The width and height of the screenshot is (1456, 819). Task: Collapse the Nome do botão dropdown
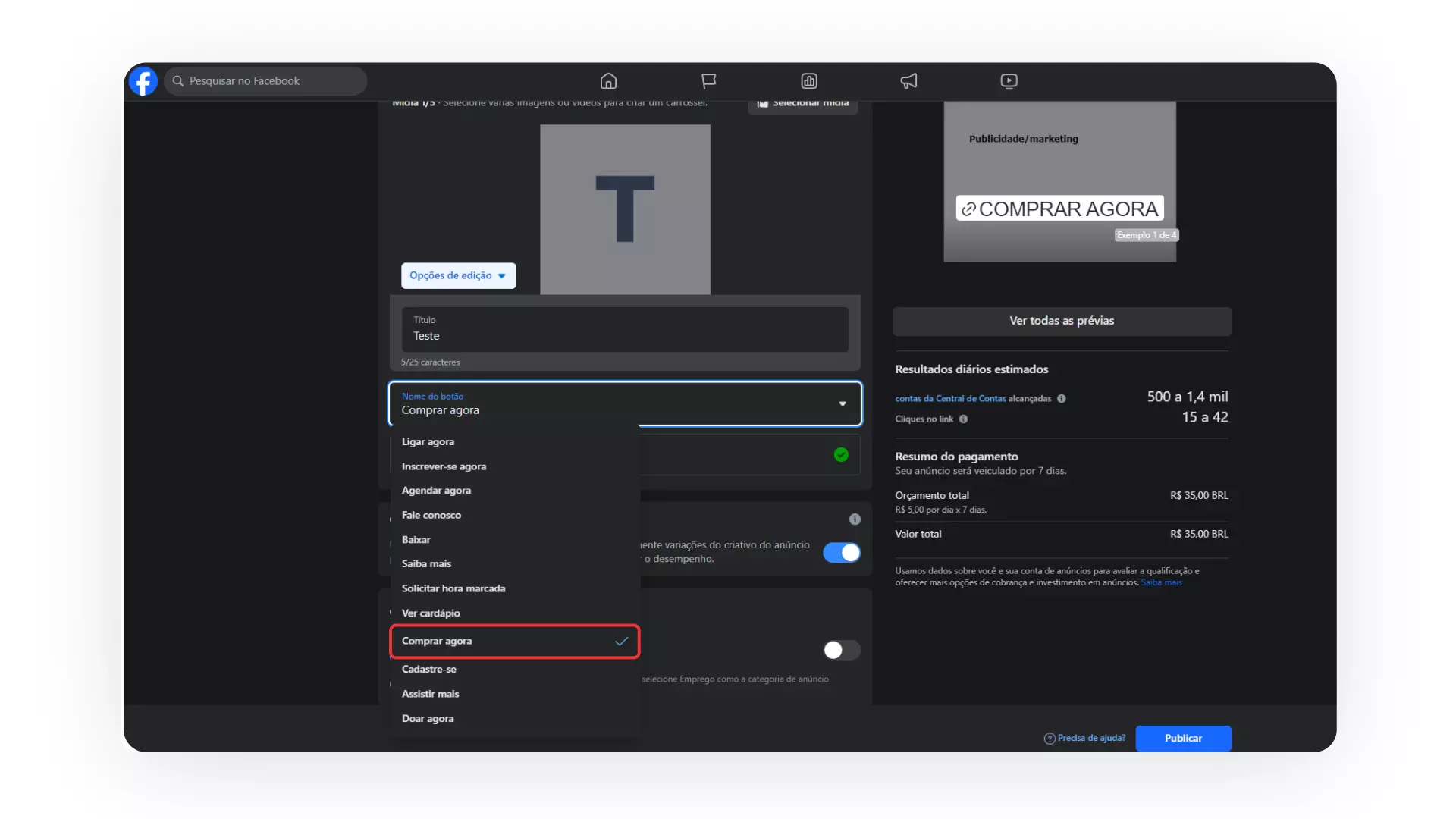point(842,404)
